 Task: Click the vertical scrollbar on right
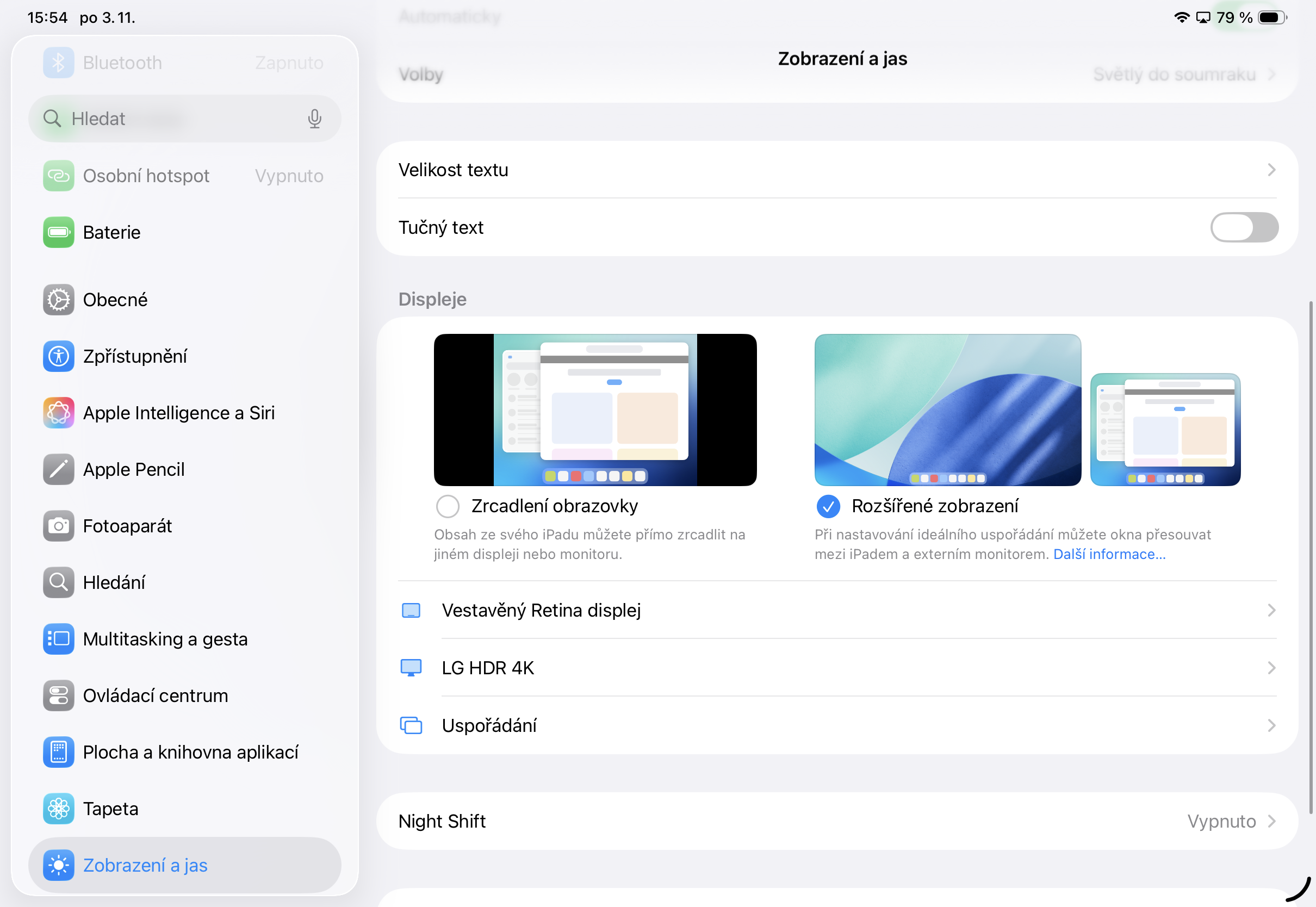[x=1311, y=557]
